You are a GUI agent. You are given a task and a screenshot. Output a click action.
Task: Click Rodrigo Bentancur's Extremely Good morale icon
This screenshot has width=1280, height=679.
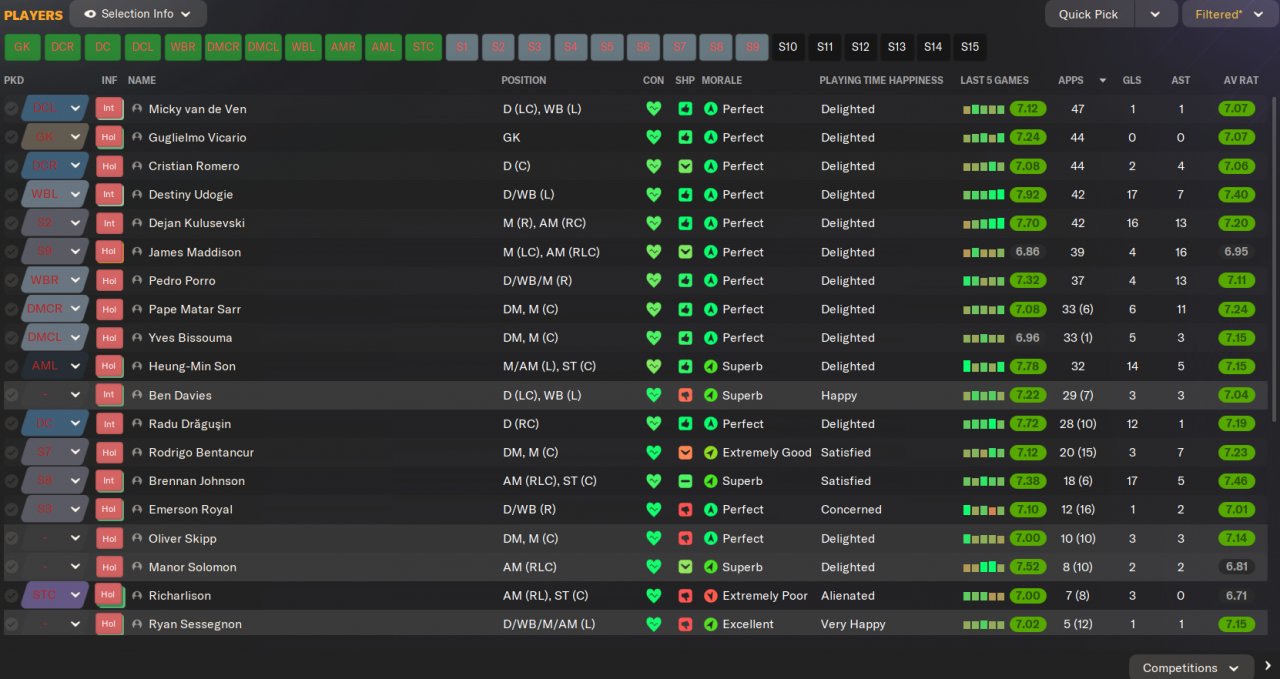pos(711,453)
